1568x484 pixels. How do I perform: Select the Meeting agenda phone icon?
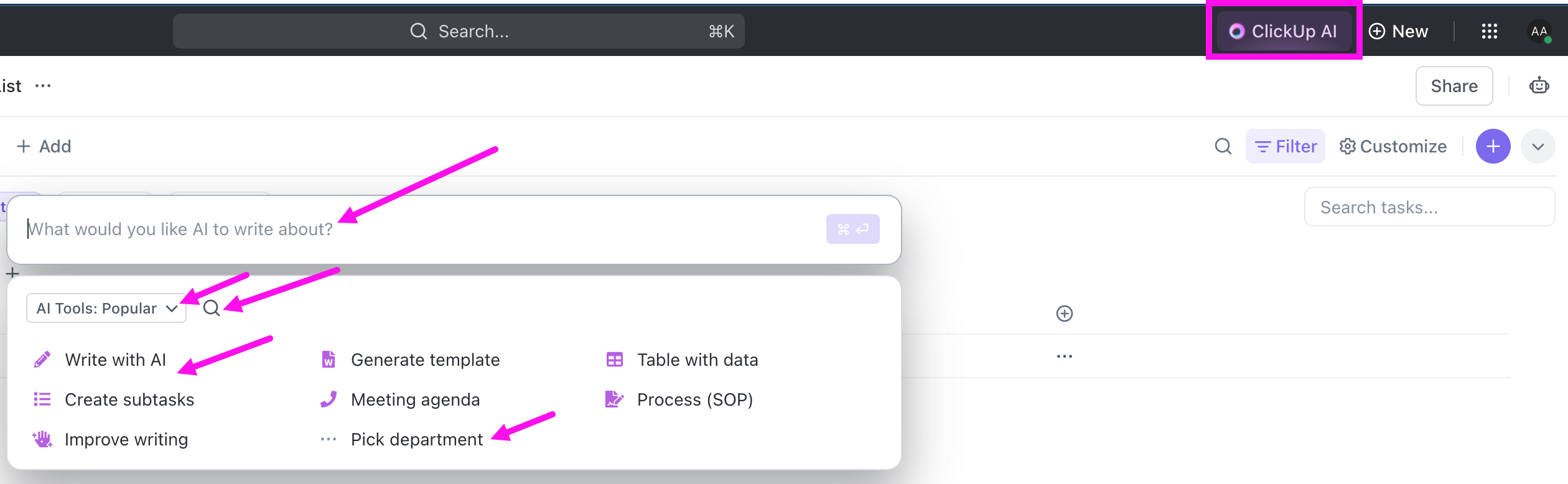(x=328, y=399)
